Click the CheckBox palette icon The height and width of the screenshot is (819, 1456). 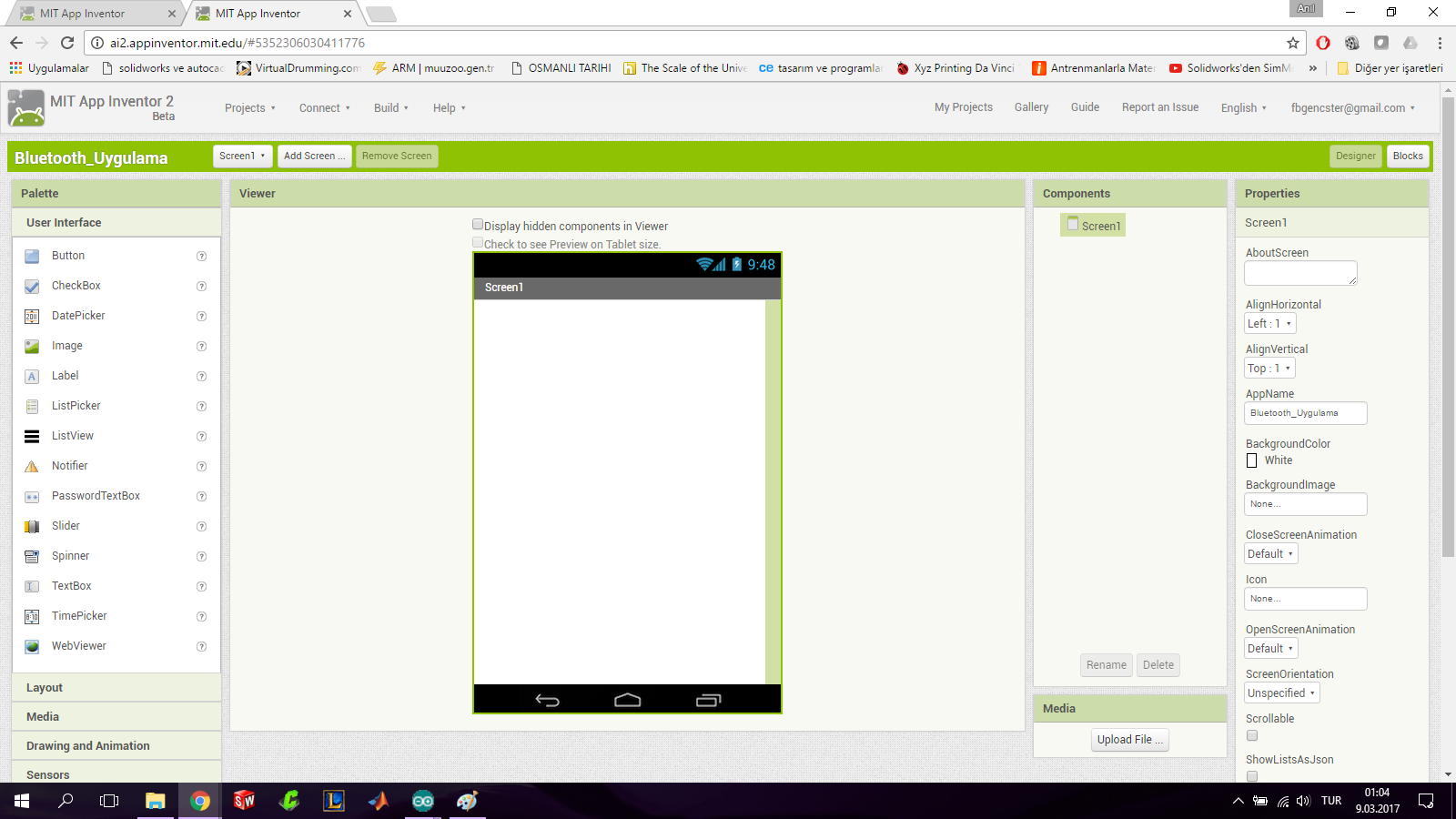32,287
